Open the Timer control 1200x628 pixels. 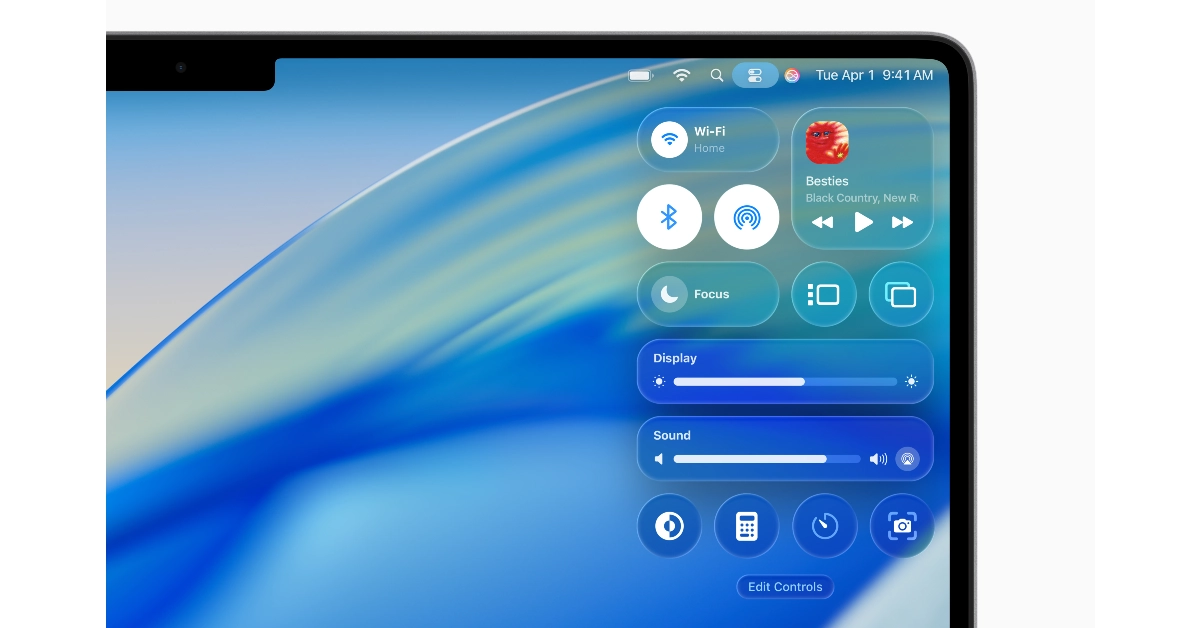(x=824, y=526)
